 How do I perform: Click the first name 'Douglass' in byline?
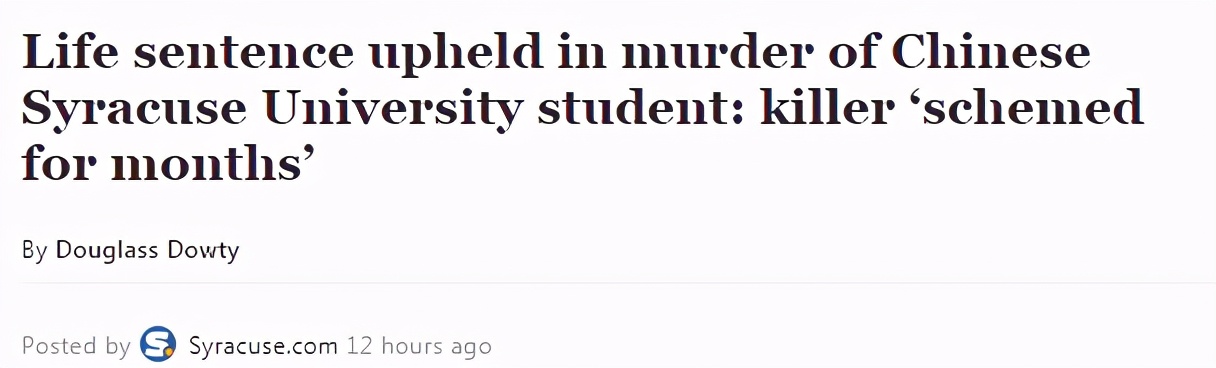click(x=106, y=251)
